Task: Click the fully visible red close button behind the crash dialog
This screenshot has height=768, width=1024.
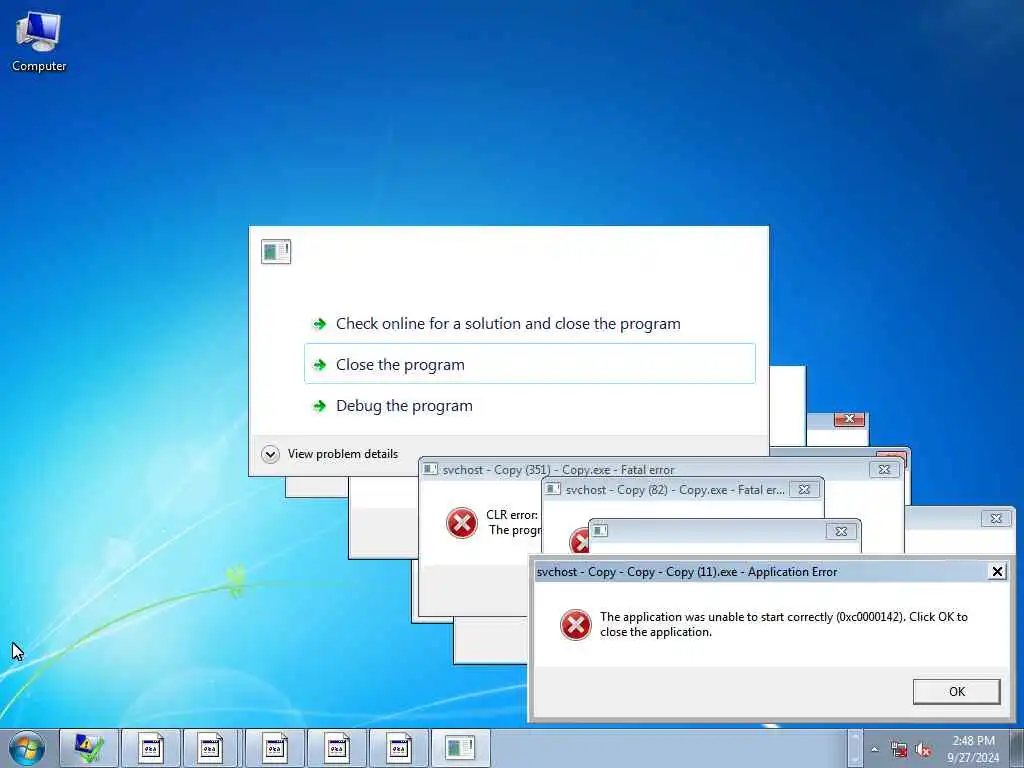Action: tap(850, 419)
